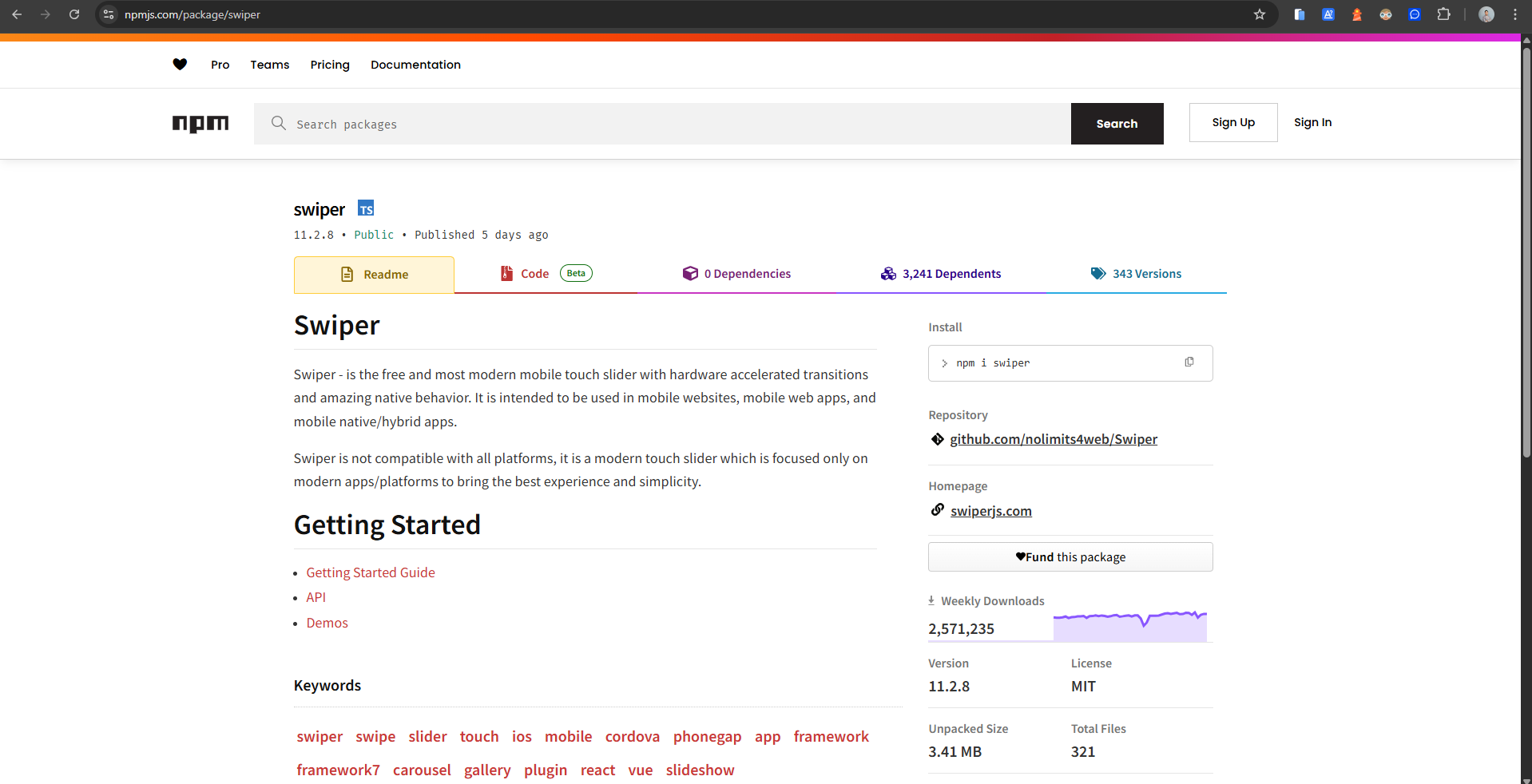The width and height of the screenshot is (1532, 784).
Task: Click the magnifier icon in search box
Action: pyautogui.click(x=278, y=123)
